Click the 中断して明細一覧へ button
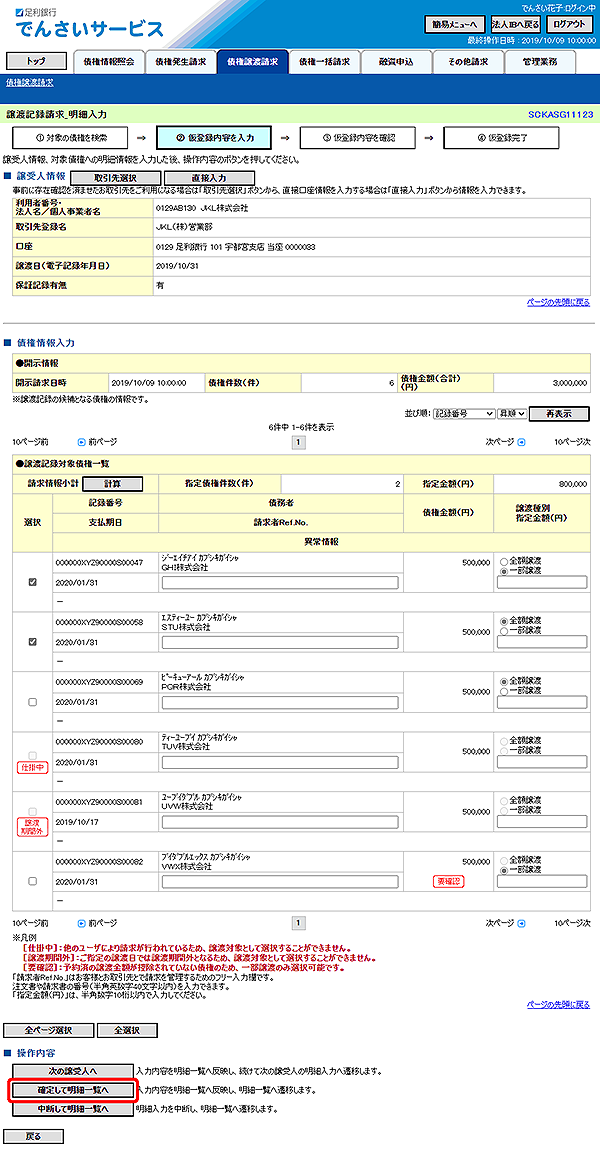 [x=73, y=1109]
